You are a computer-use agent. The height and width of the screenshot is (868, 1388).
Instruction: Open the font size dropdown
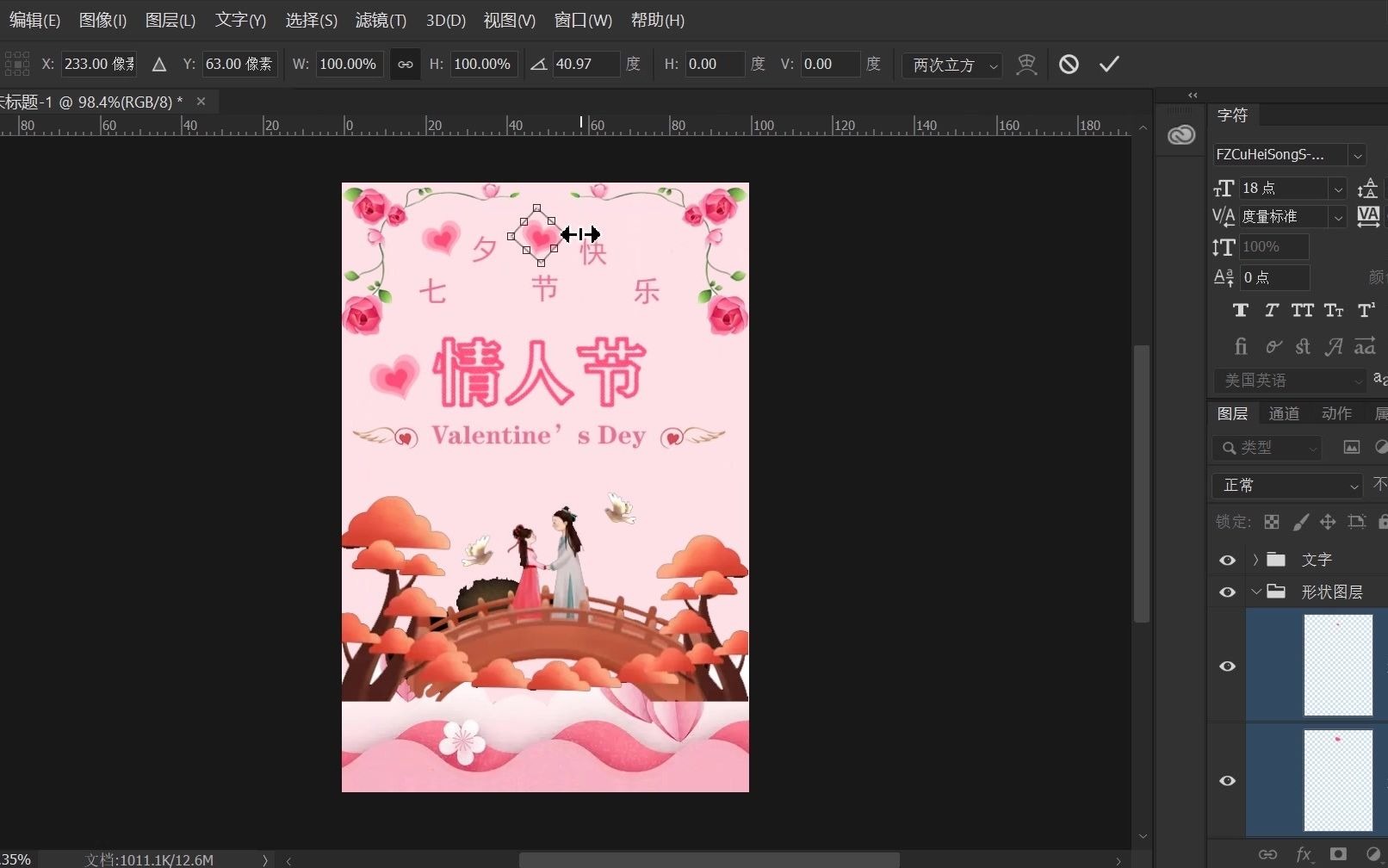pos(1338,189)
